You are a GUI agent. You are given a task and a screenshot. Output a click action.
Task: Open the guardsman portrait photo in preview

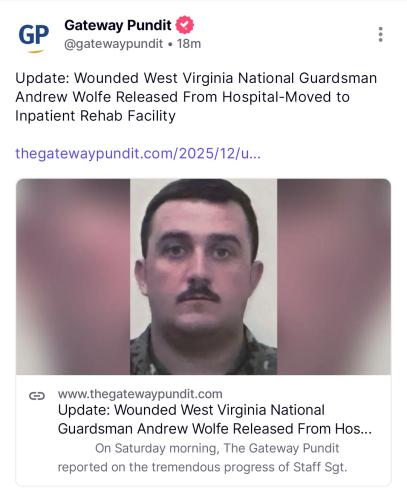(203, 277)
